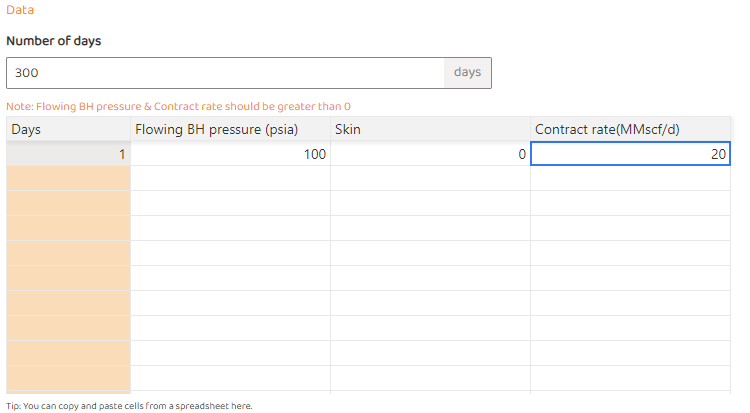Click the empty second-row Skin cell
750x413 pixels.
tap(430, 178)
